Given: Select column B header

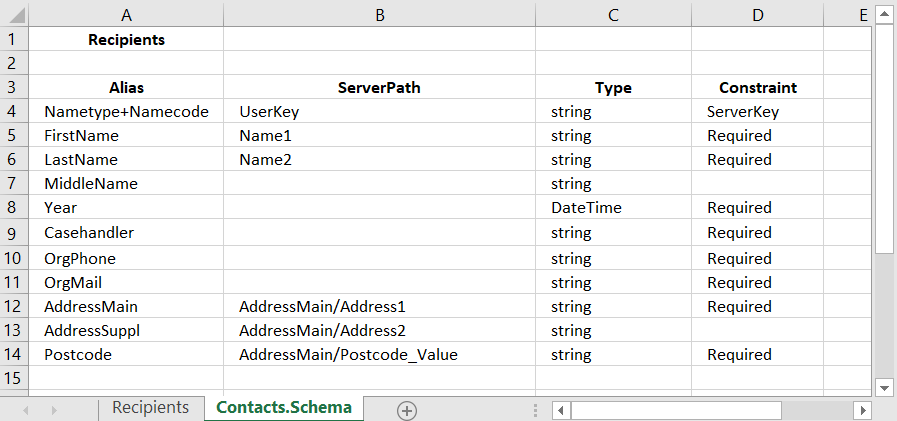Looking at the screenshot, I should click(x=379, y=14).
